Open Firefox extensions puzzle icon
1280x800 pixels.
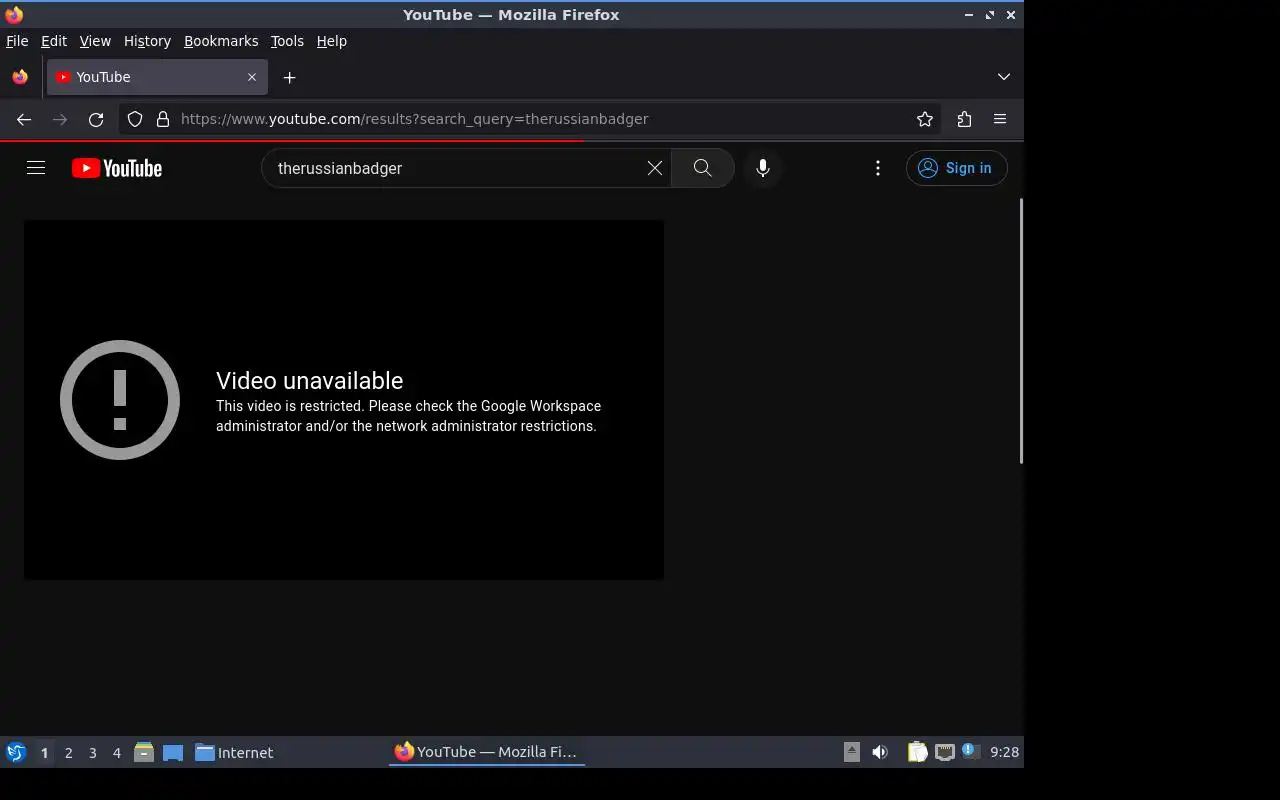[964, 119]
